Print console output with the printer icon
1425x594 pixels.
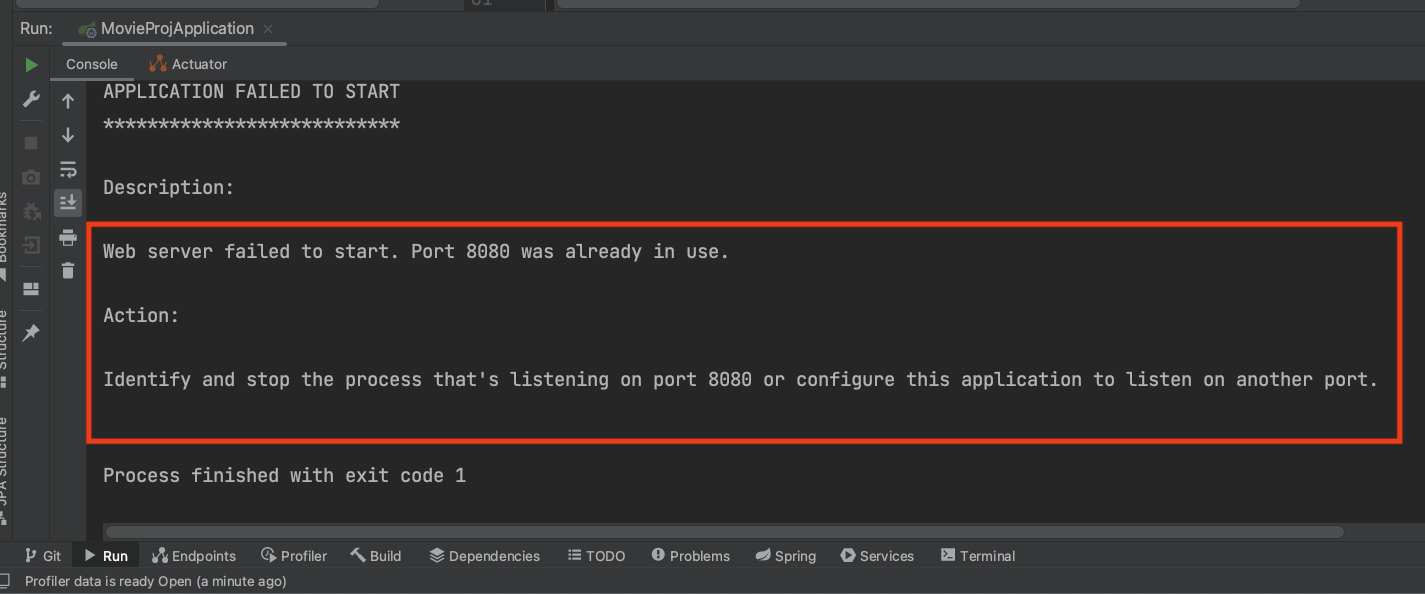(x=68, y=237)
